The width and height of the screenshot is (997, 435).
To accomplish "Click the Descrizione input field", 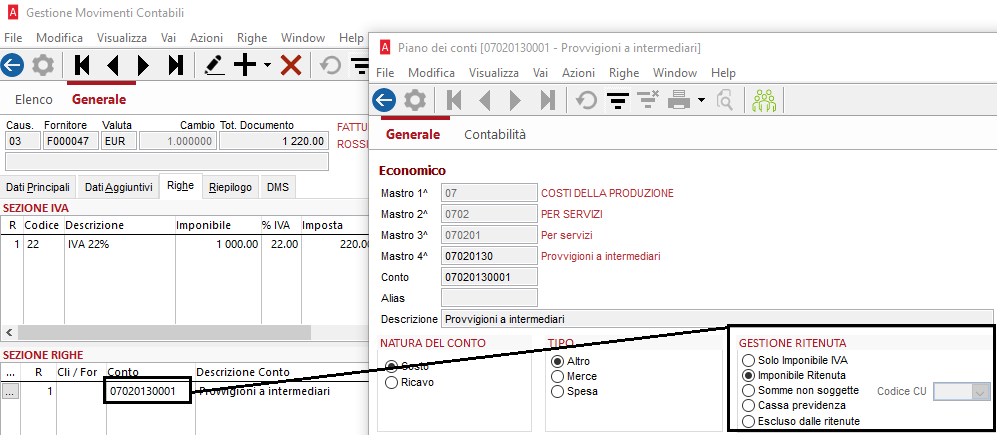I will click(x=717, y=319).
